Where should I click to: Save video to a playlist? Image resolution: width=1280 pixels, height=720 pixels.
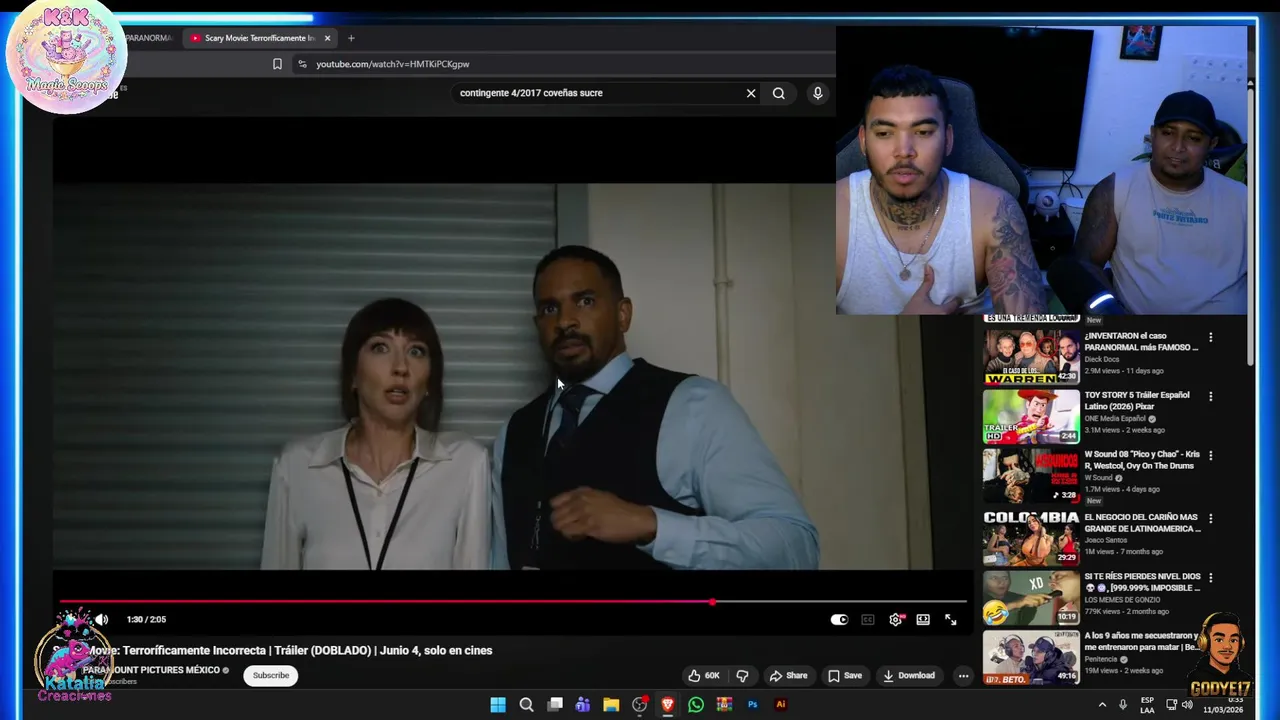click(845, 676)
